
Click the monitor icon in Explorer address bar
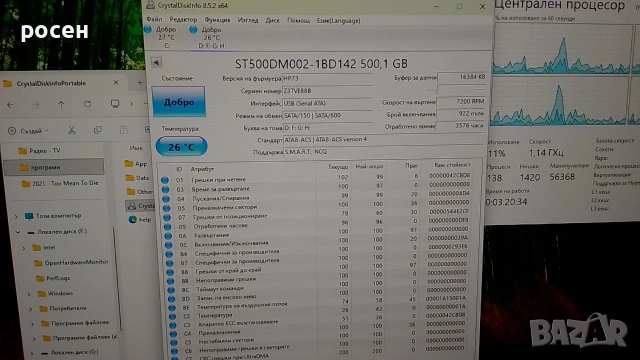[115, 104]
